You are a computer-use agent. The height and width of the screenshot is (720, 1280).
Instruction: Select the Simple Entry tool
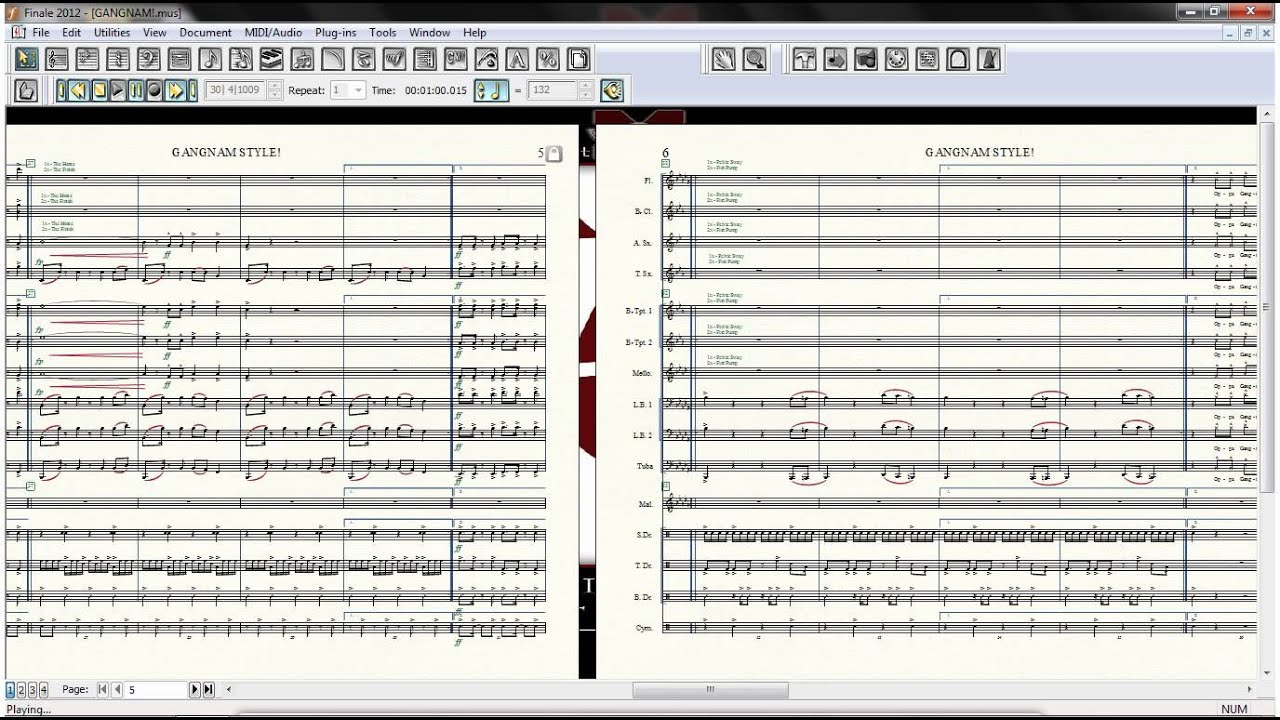tap(210, 59)
